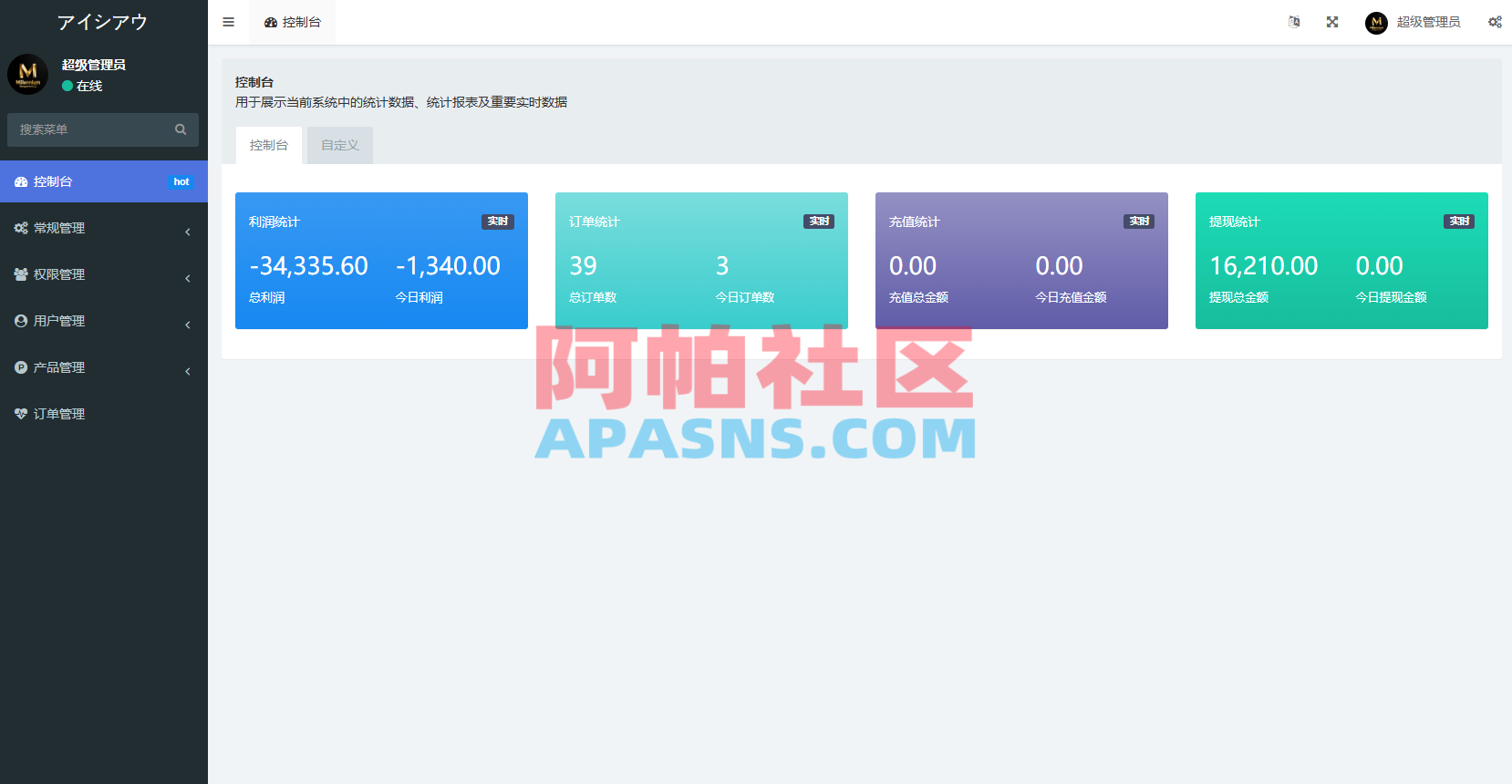The height and width of the screenshot is (784, 1512).
Task: Toggle the sidebar hamburger menu icon
Action: 228,22
